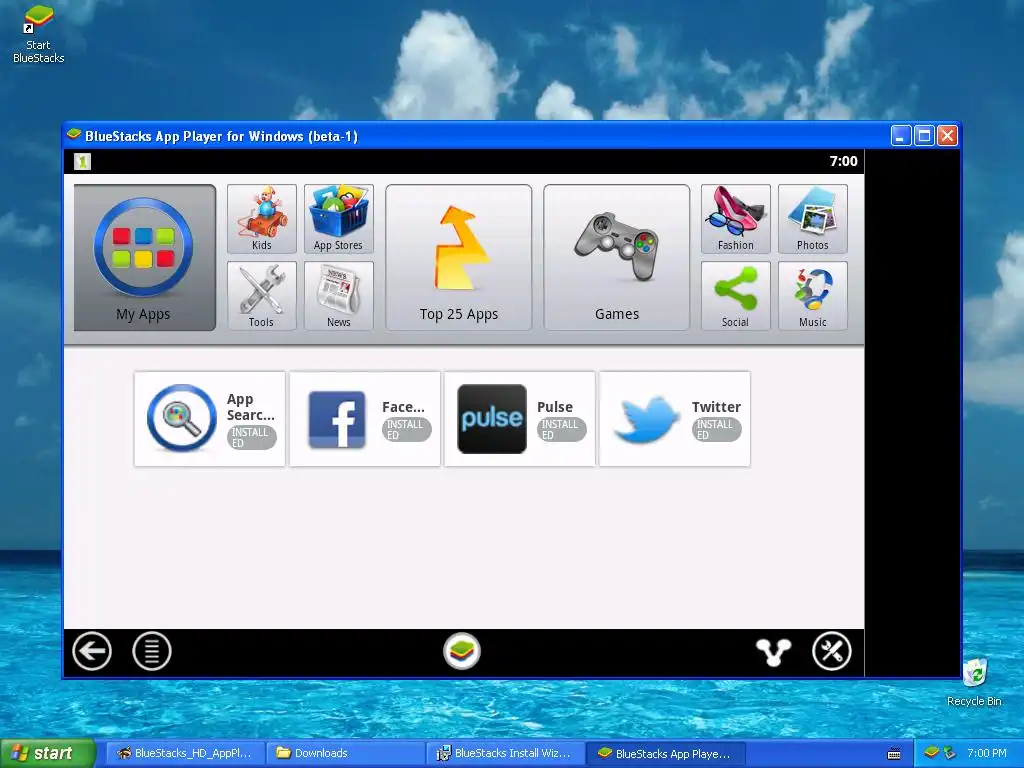Click the App Search INSTALLED badge
The image size is (1024, 768).
[251, 438]
